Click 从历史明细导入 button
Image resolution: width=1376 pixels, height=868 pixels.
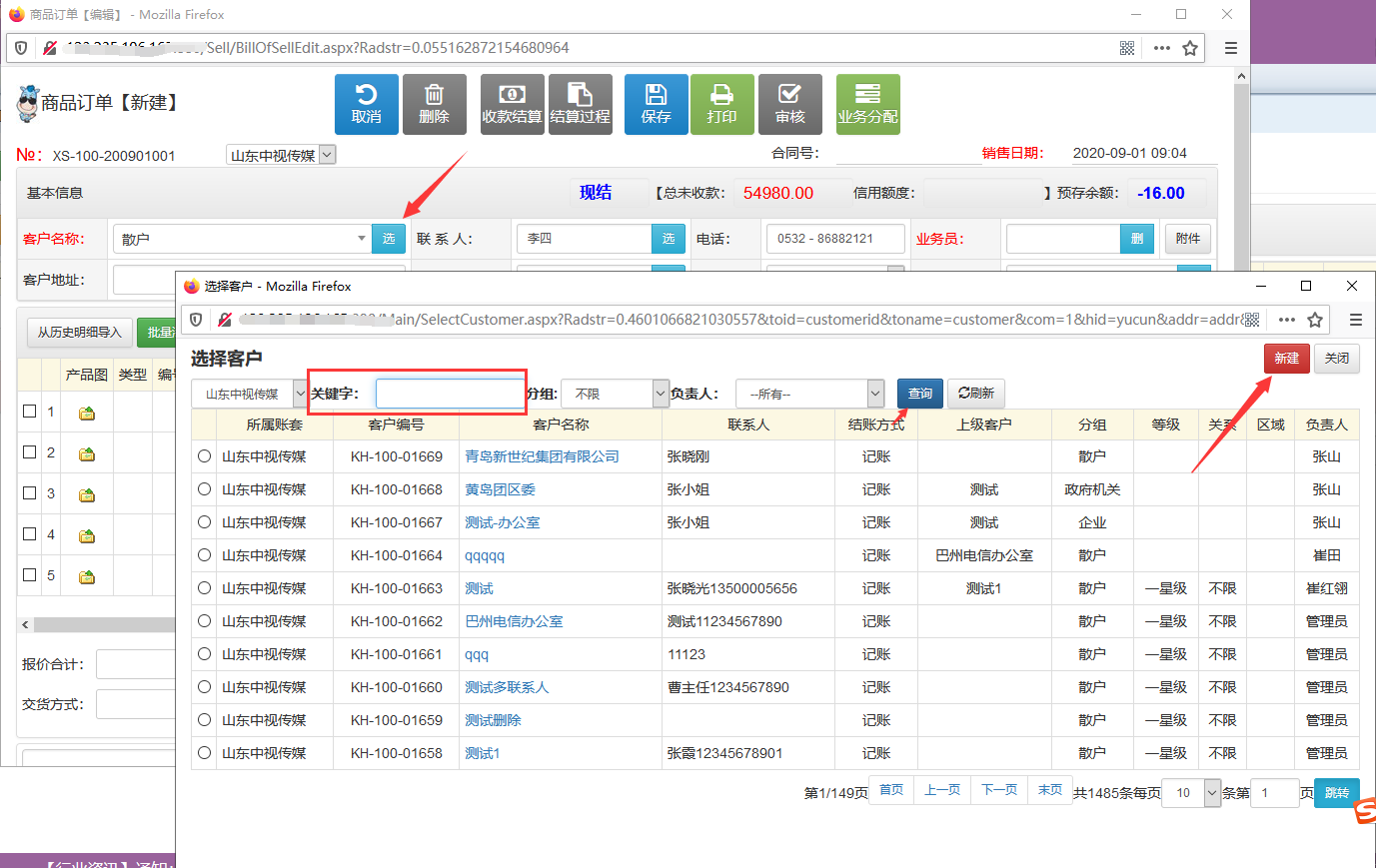point(79,333)
